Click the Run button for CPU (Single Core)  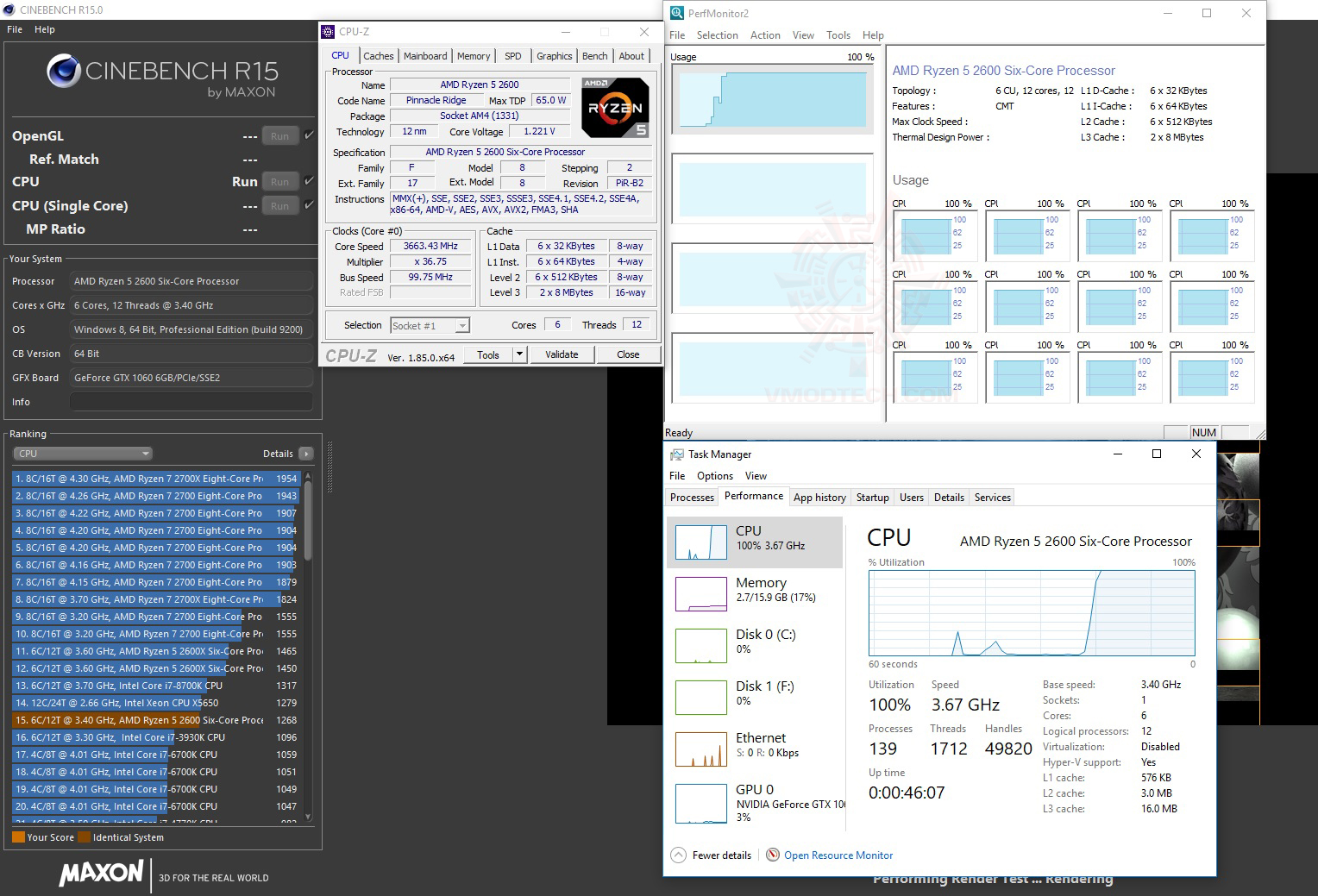click(x=280, y=205)
